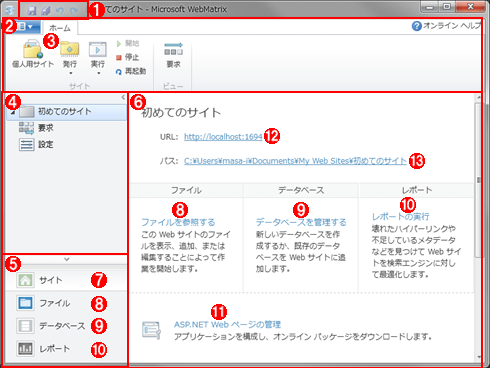Click the Redo arrow in quick access toolbar
This screenshot has height=368, width=490.
74,11
